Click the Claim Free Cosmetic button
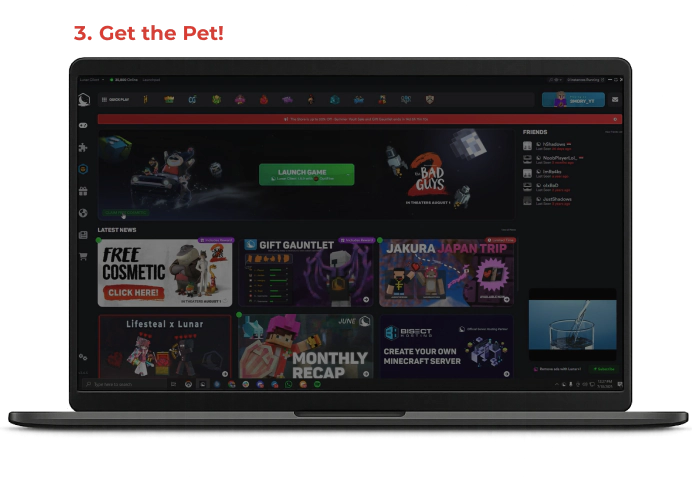The height and width of the screenshot is (480, 692). coord(126,212)
